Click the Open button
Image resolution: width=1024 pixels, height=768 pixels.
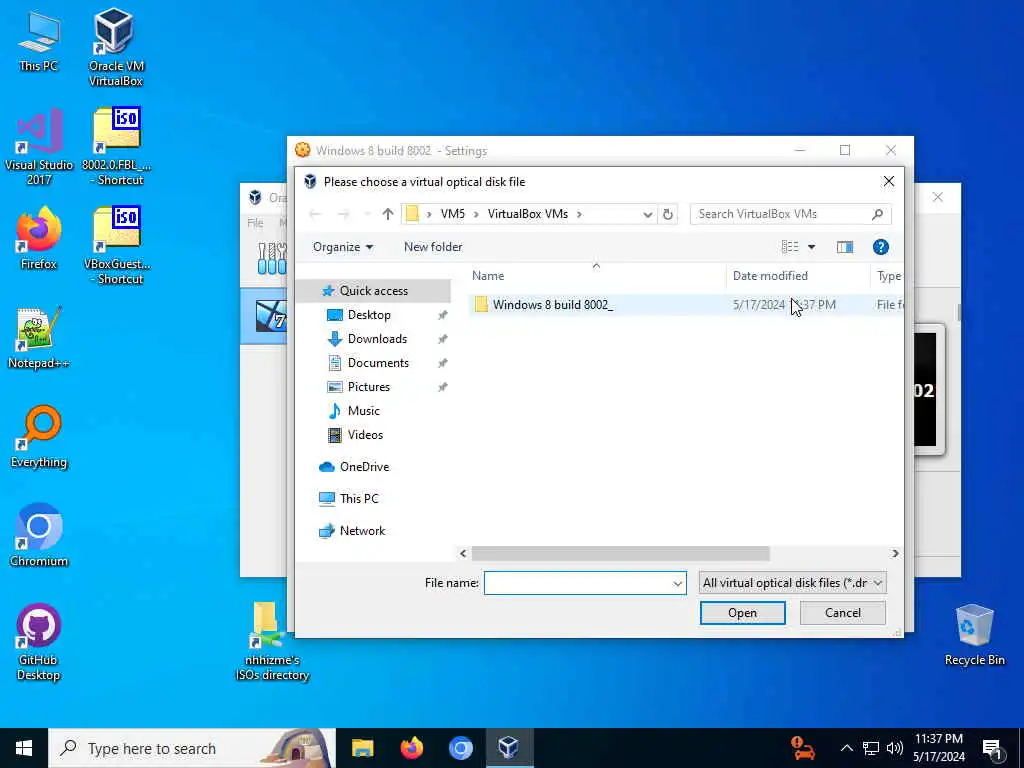[x=743, y=613]
